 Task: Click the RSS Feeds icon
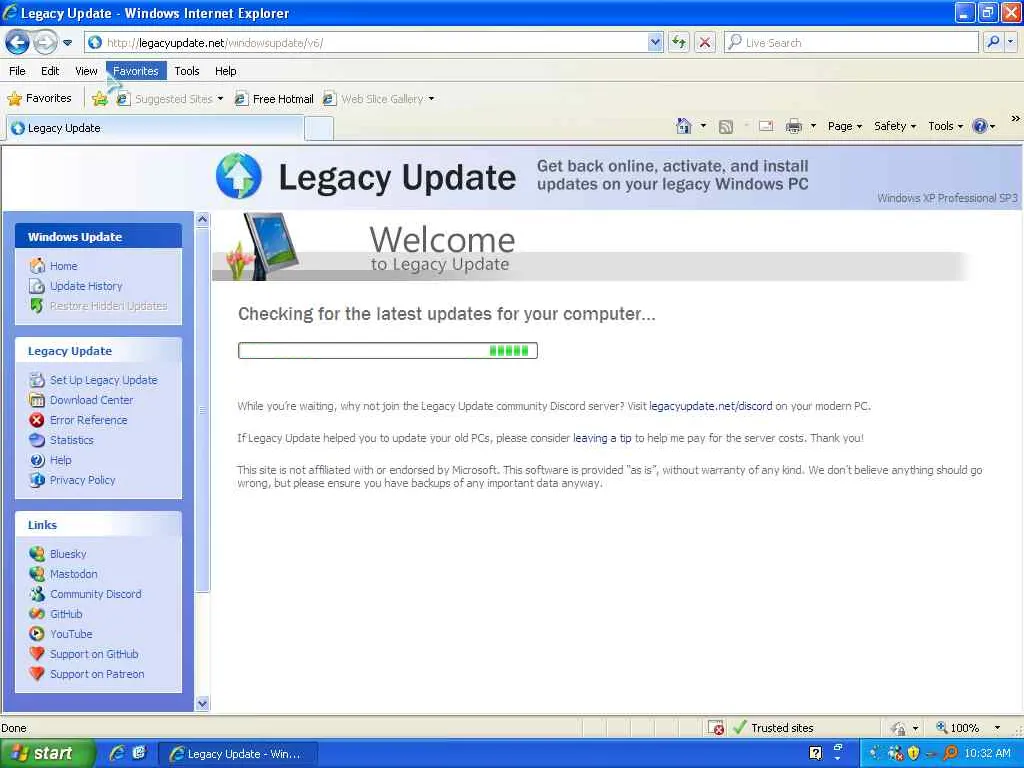click(x=726, y=127)
